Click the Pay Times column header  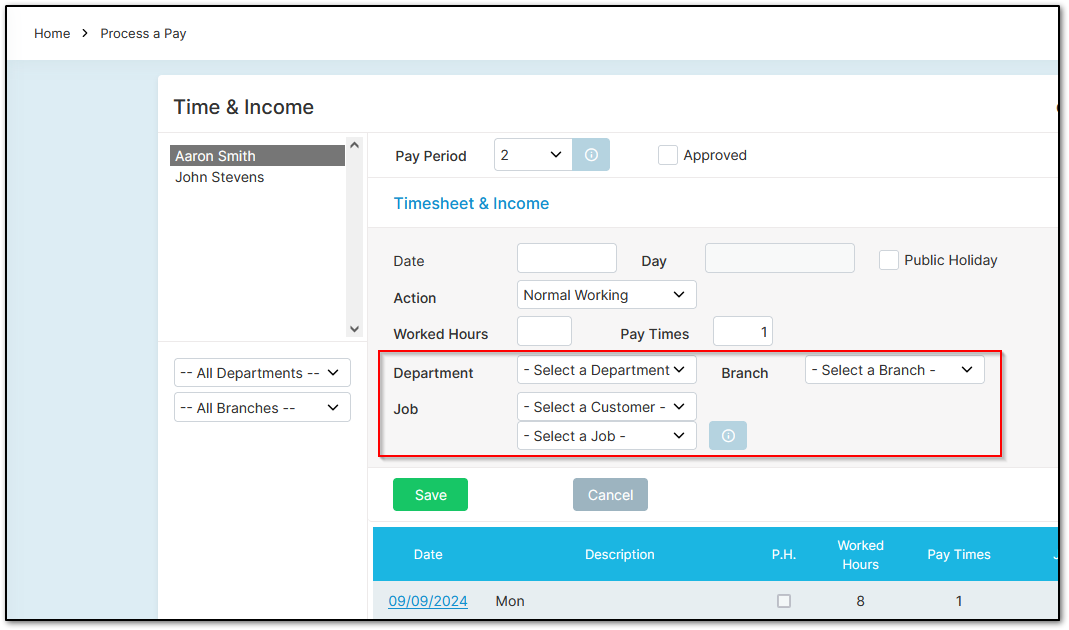click(958, 554)
